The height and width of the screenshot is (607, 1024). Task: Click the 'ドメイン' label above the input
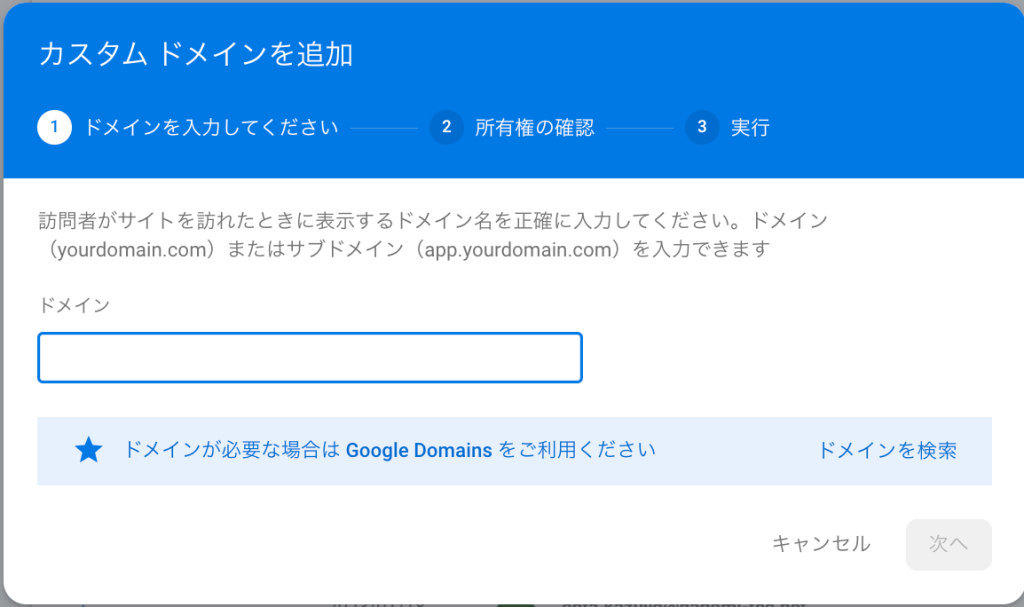click(x=73, y=305)
